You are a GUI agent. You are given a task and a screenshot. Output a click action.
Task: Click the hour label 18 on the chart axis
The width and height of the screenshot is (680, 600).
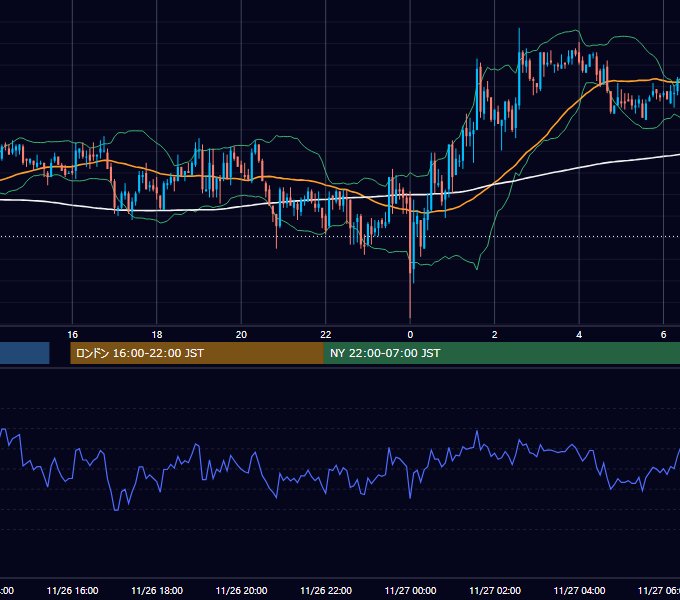[157, 335]
